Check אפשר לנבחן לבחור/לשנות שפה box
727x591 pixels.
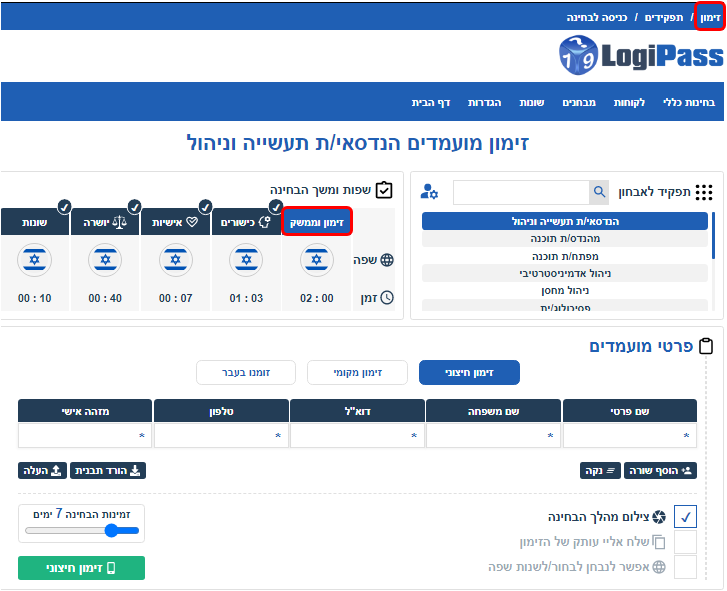[x=685, y=567]
